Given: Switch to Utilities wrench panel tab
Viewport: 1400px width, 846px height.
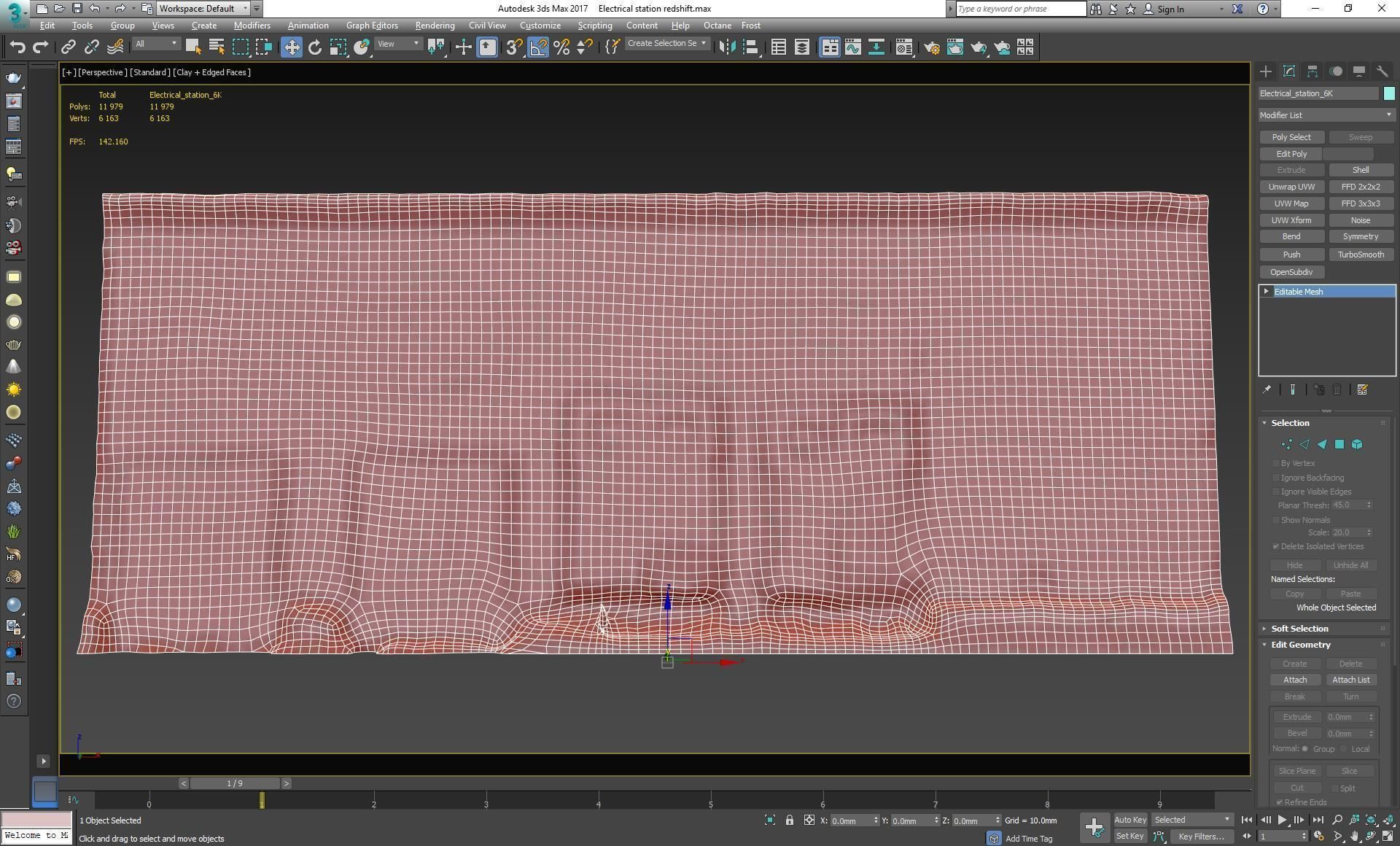Looking at the screenshot, I should coord(1382,71).
